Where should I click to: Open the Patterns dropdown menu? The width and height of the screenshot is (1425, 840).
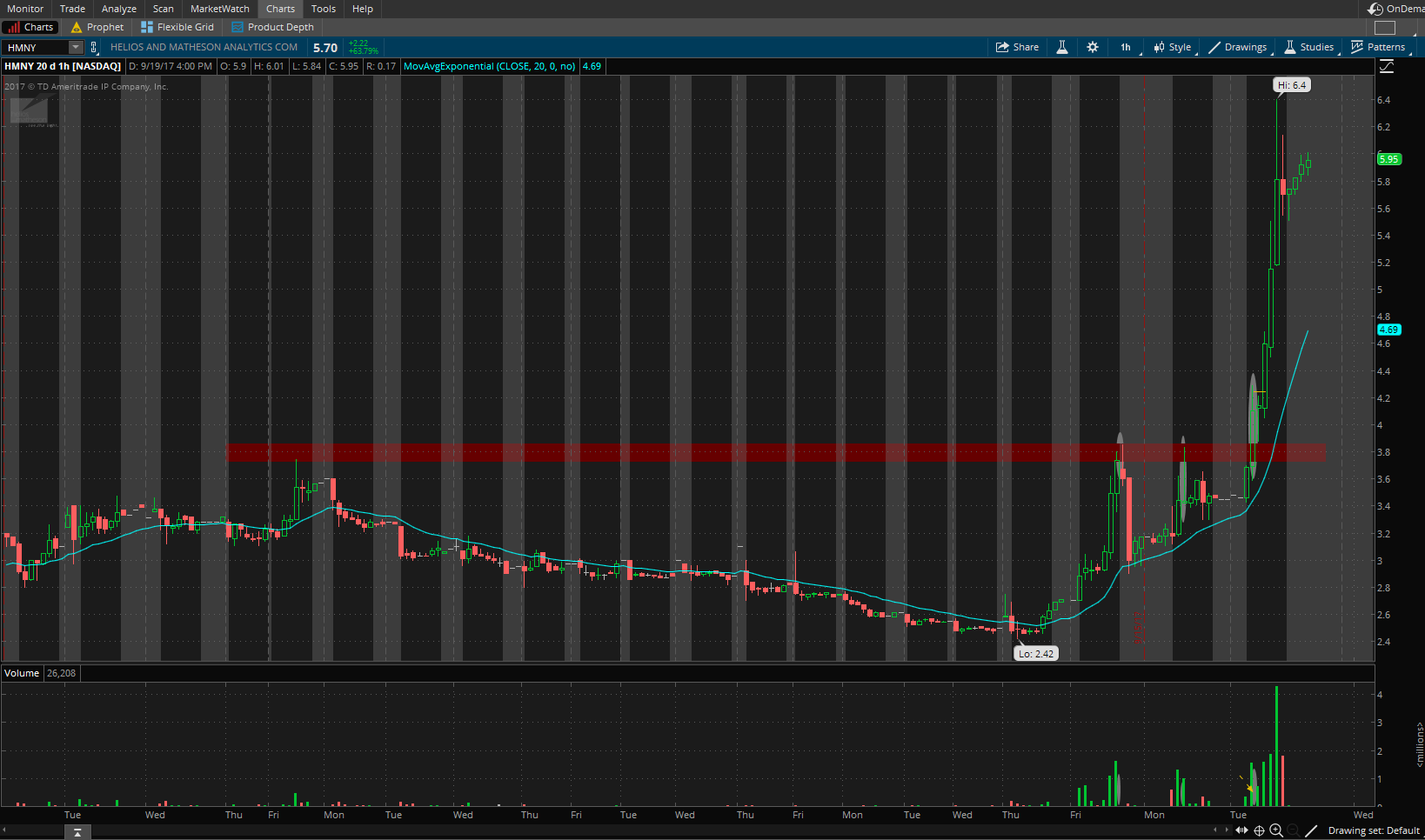1379,47
